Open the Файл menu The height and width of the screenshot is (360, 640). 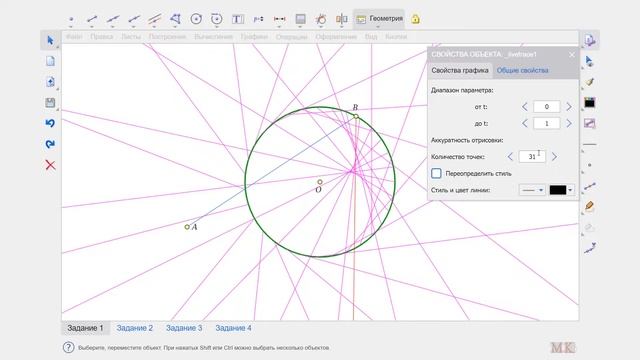pos(74,37)
